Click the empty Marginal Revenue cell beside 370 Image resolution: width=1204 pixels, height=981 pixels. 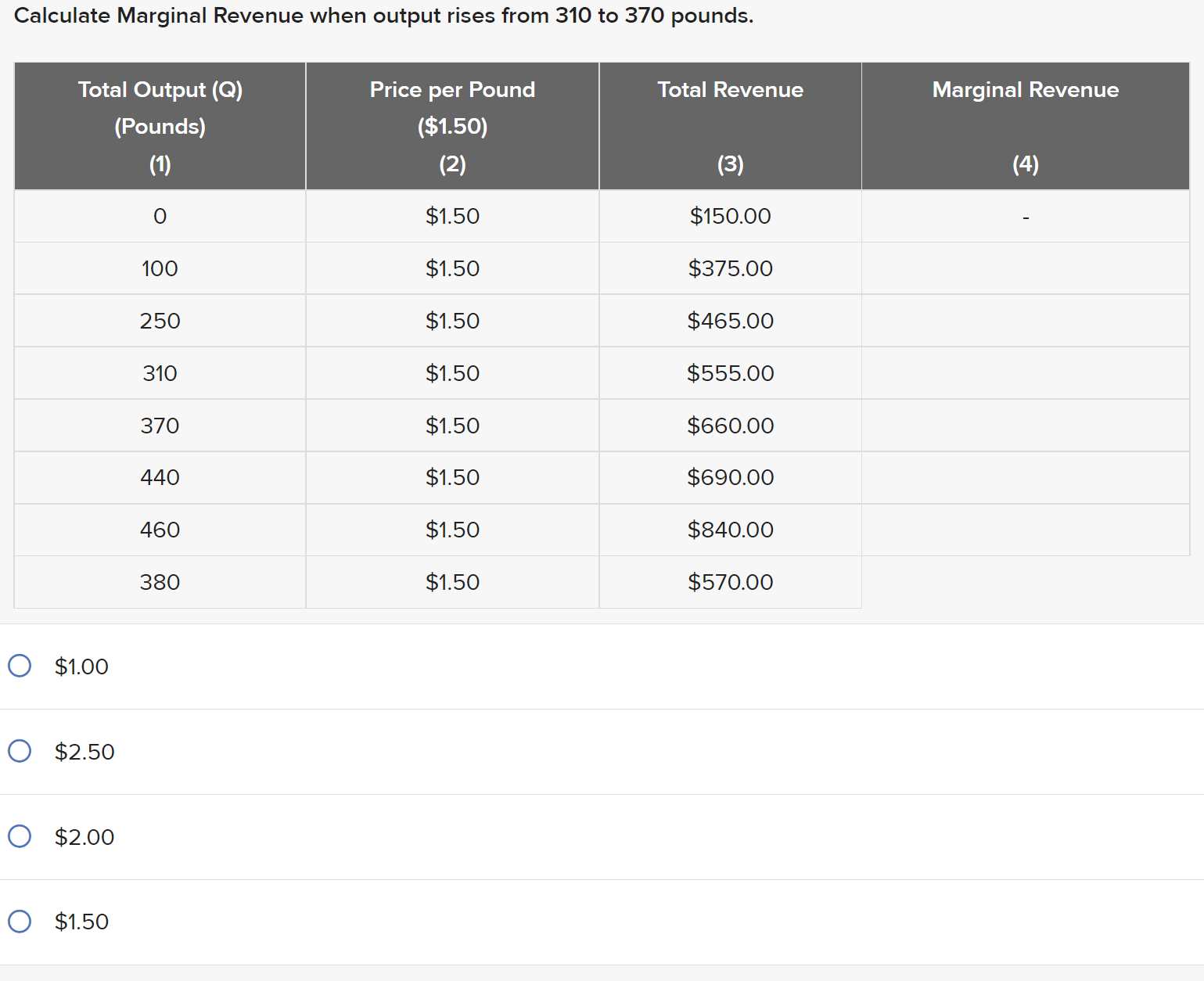tap(1025, 426)
